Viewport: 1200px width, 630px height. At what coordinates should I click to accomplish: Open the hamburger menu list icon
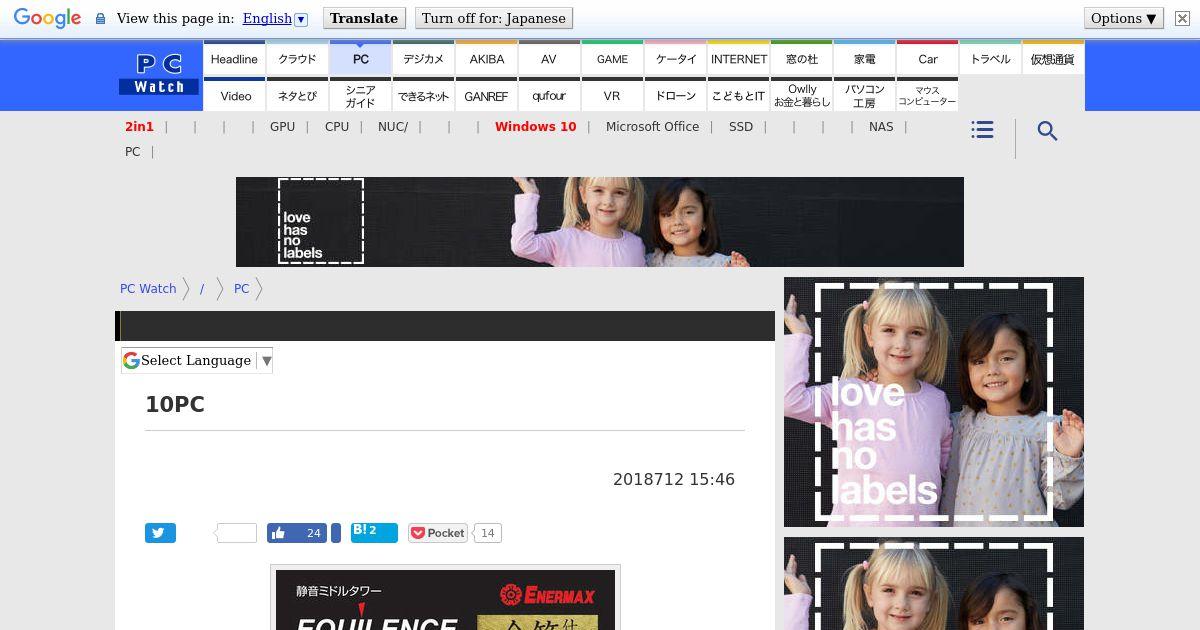click(982, 130)
